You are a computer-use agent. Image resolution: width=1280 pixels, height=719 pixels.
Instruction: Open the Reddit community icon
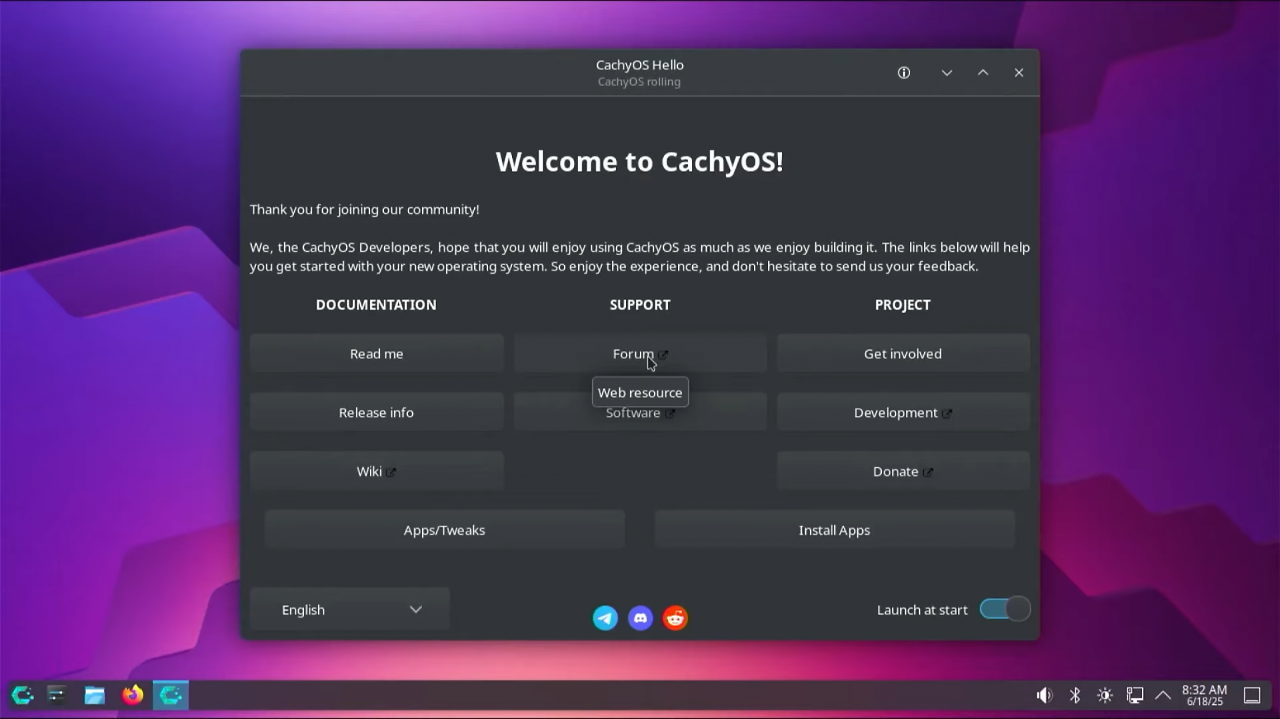[675, 618]
